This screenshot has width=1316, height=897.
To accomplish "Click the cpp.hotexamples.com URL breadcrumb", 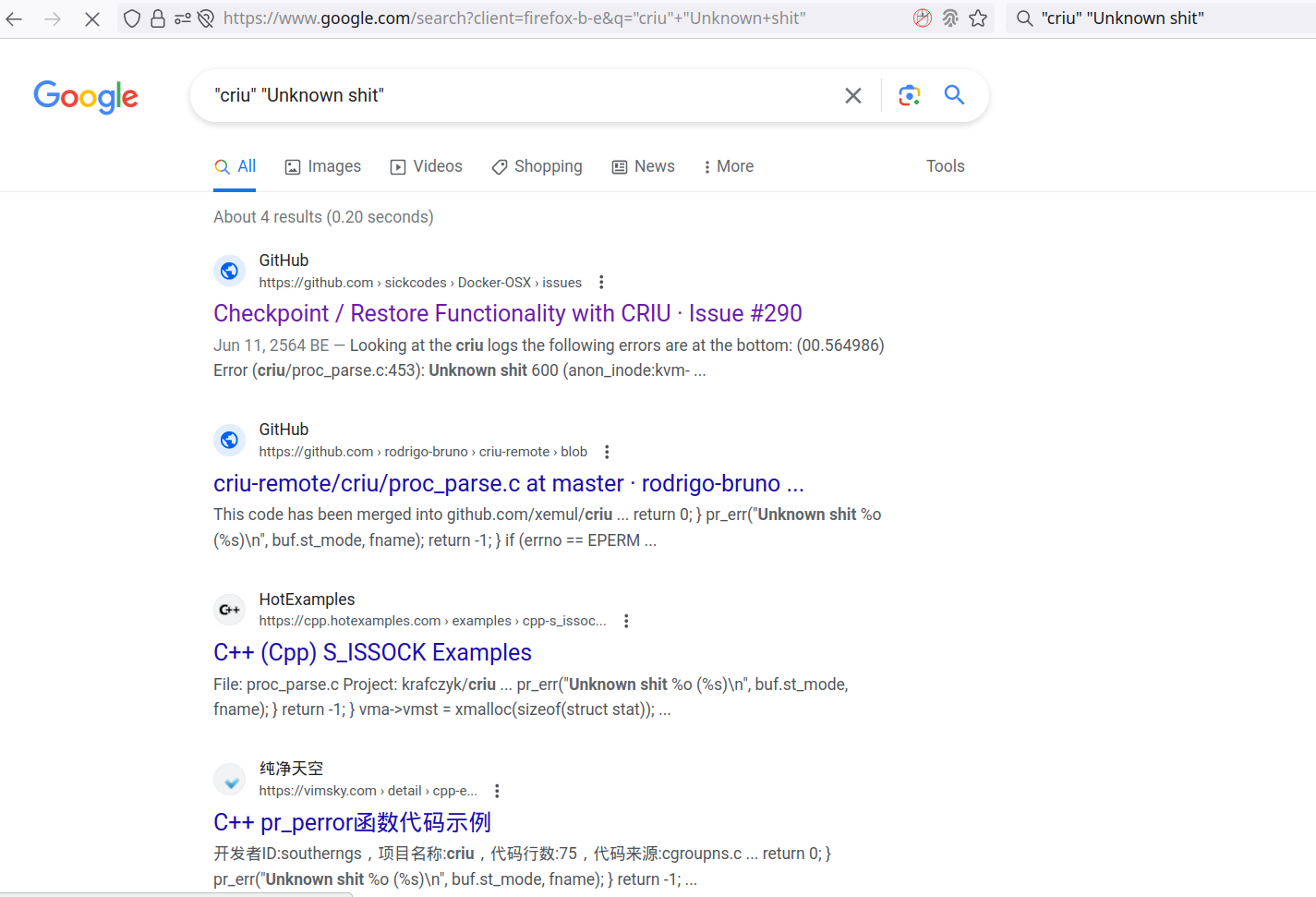I will [x=433, y=621].
